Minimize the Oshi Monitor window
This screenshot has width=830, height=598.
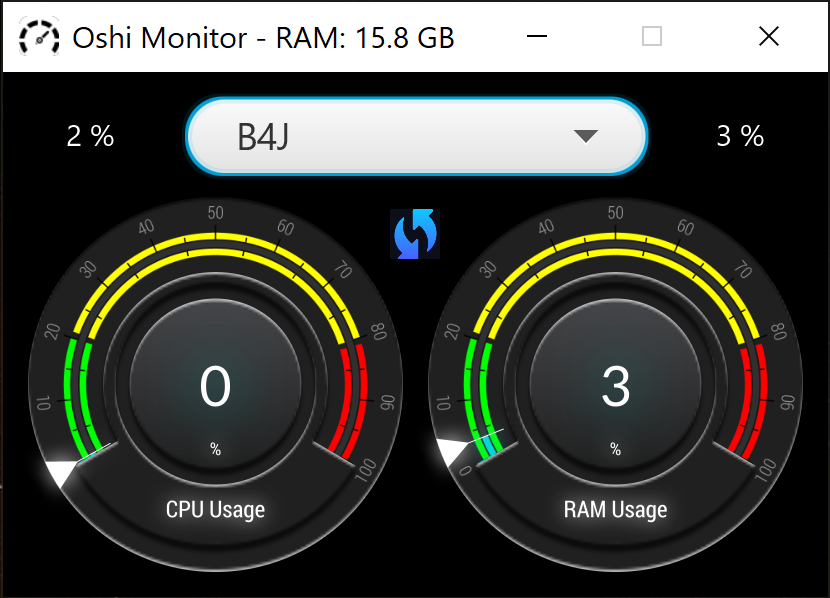(536, 37)
